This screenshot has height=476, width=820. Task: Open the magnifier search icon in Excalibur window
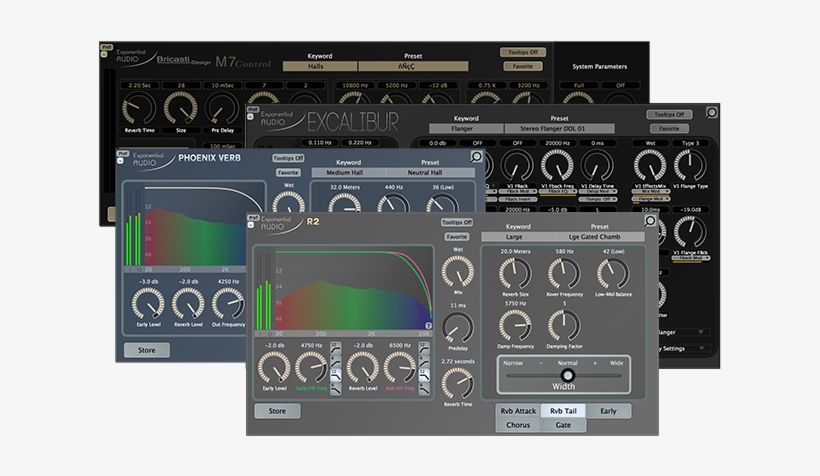pyautogui.click(x=711, y=112)
